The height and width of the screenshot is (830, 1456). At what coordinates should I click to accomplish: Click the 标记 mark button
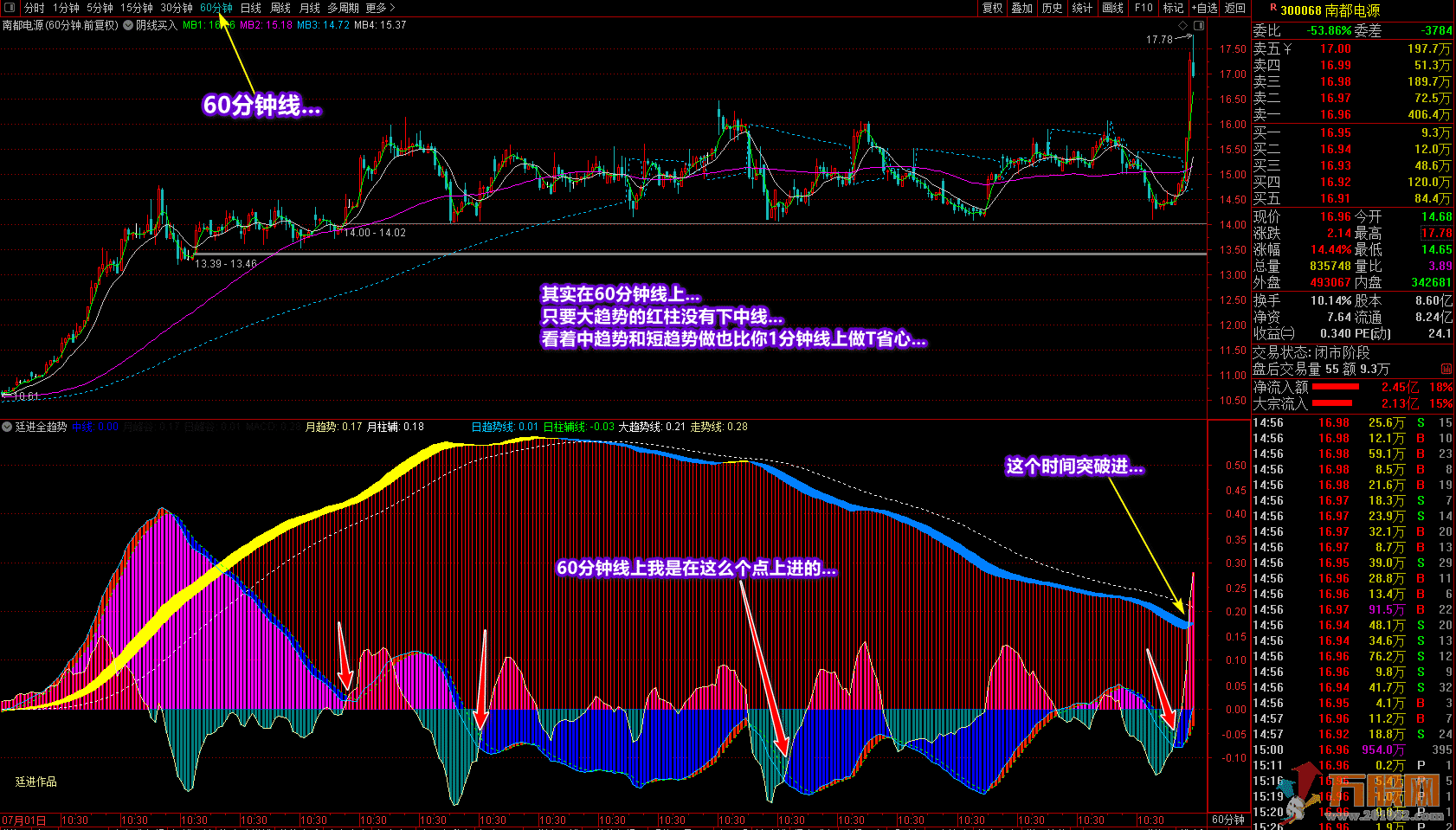(1173, 8)
